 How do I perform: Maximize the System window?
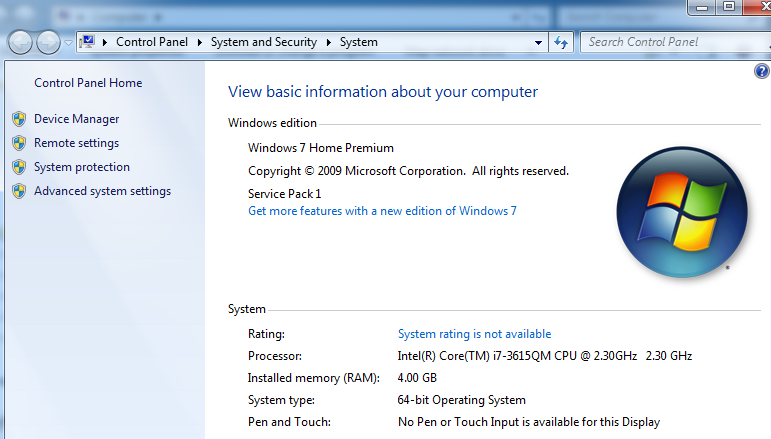[729, 7]
